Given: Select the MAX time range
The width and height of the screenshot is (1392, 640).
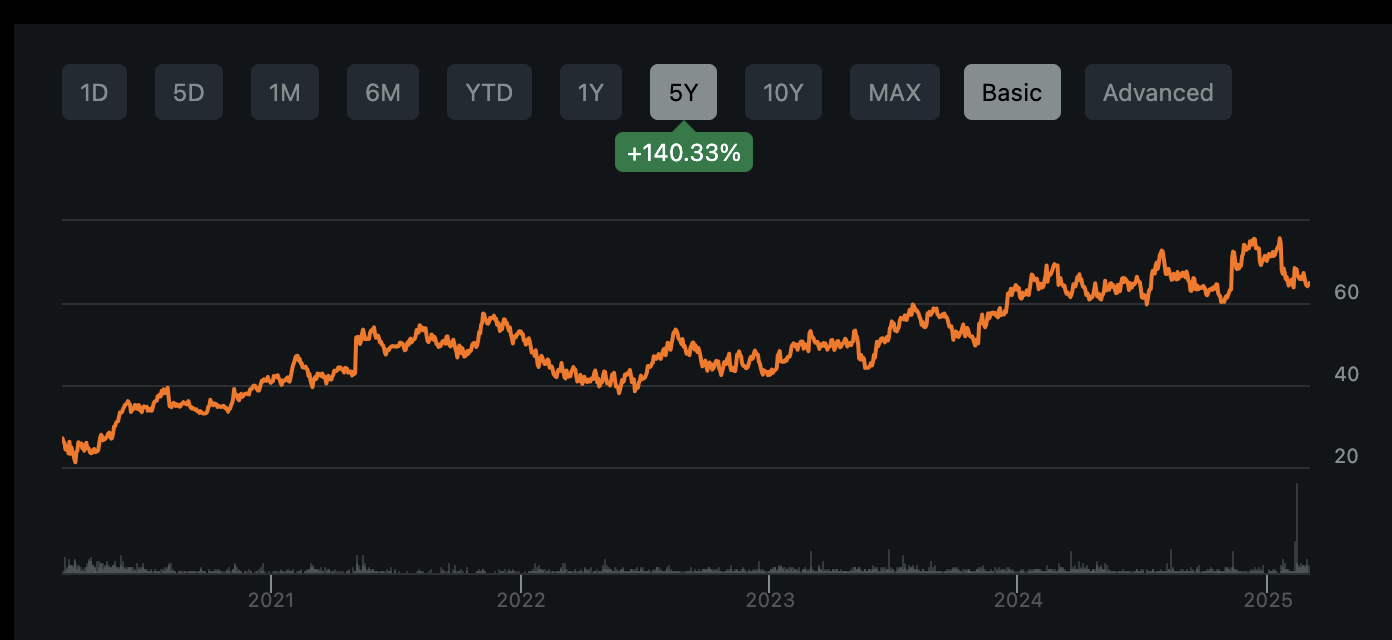Looking at the screenshot, I should point(894,91).
